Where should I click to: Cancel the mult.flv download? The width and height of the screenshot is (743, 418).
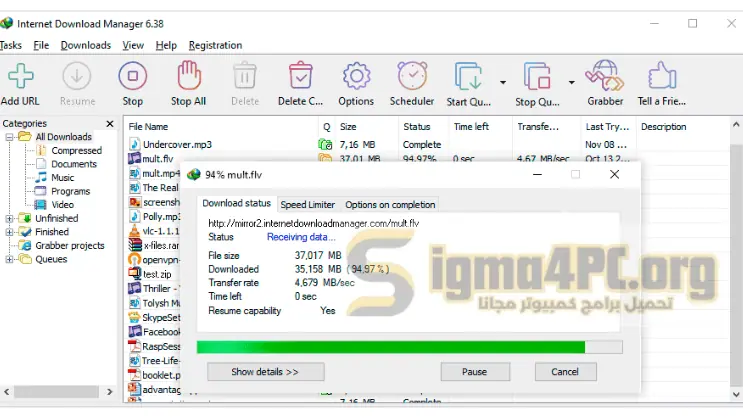565,372
